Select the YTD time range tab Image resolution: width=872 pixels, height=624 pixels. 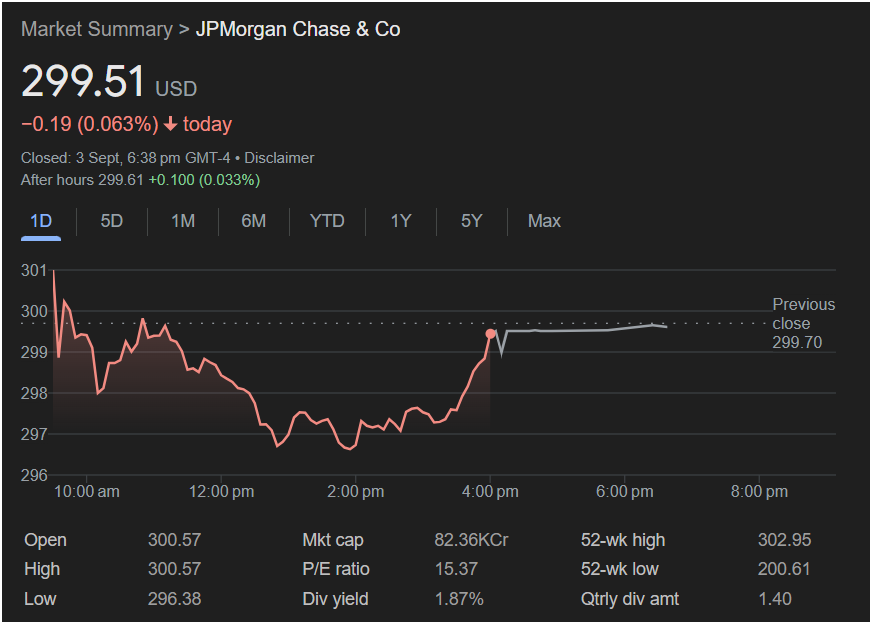coord(327,221)
